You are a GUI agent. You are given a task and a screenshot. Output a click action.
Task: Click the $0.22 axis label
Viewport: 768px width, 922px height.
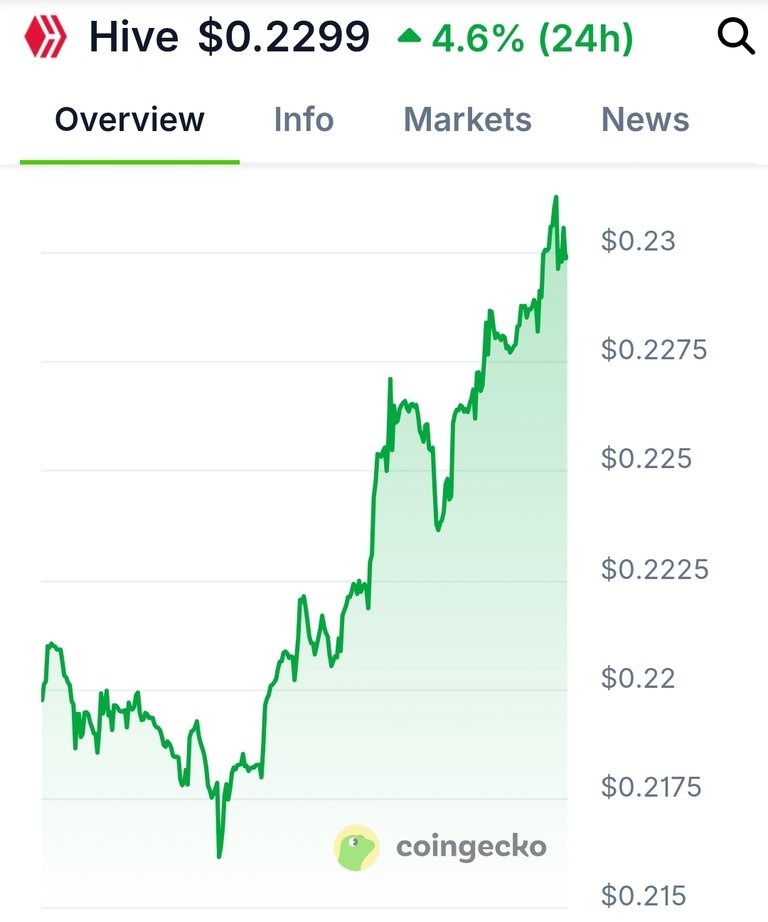pyautogui.click(x=637, y=679)
